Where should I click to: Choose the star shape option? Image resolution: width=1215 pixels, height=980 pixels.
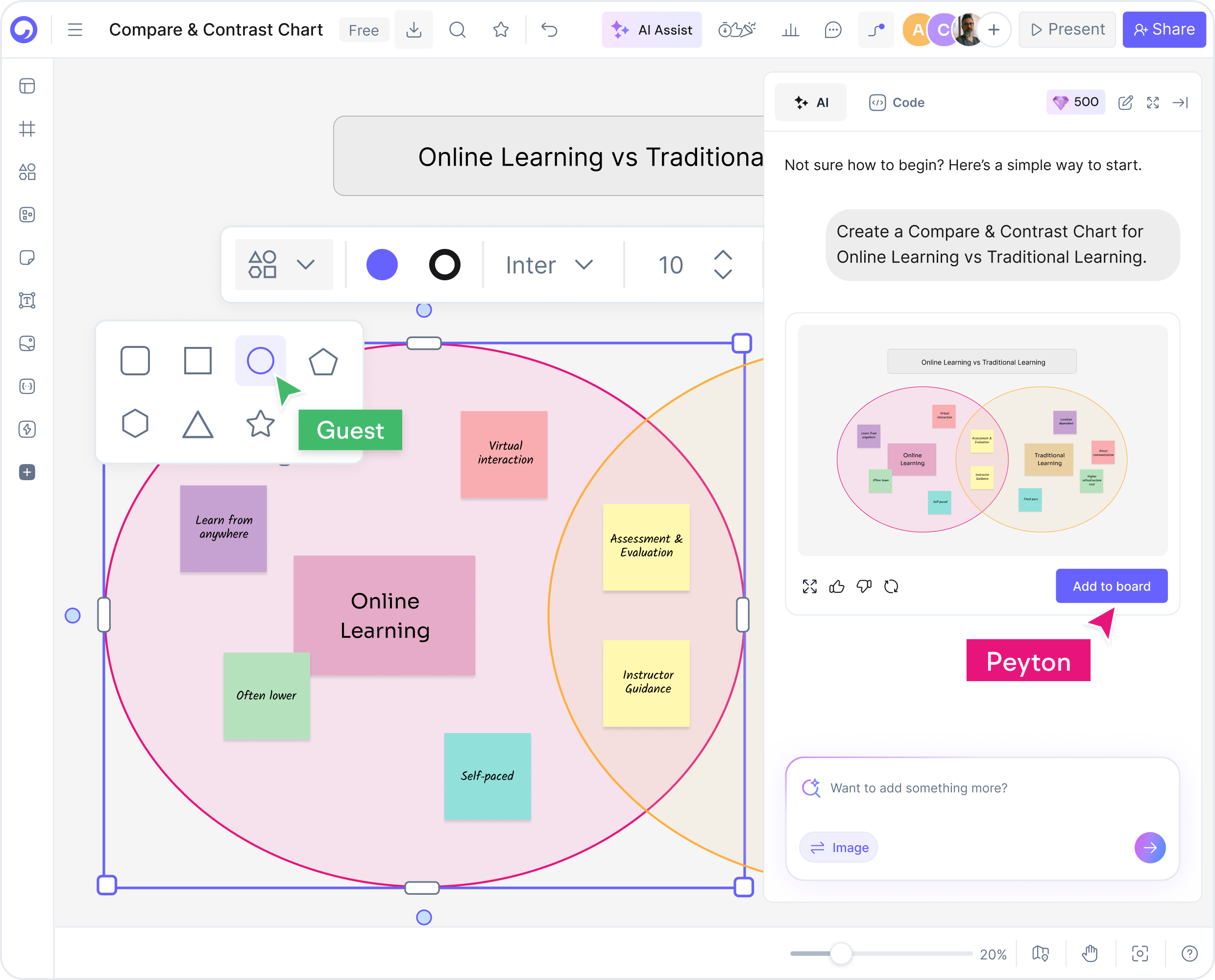click(x=260, y=423)
